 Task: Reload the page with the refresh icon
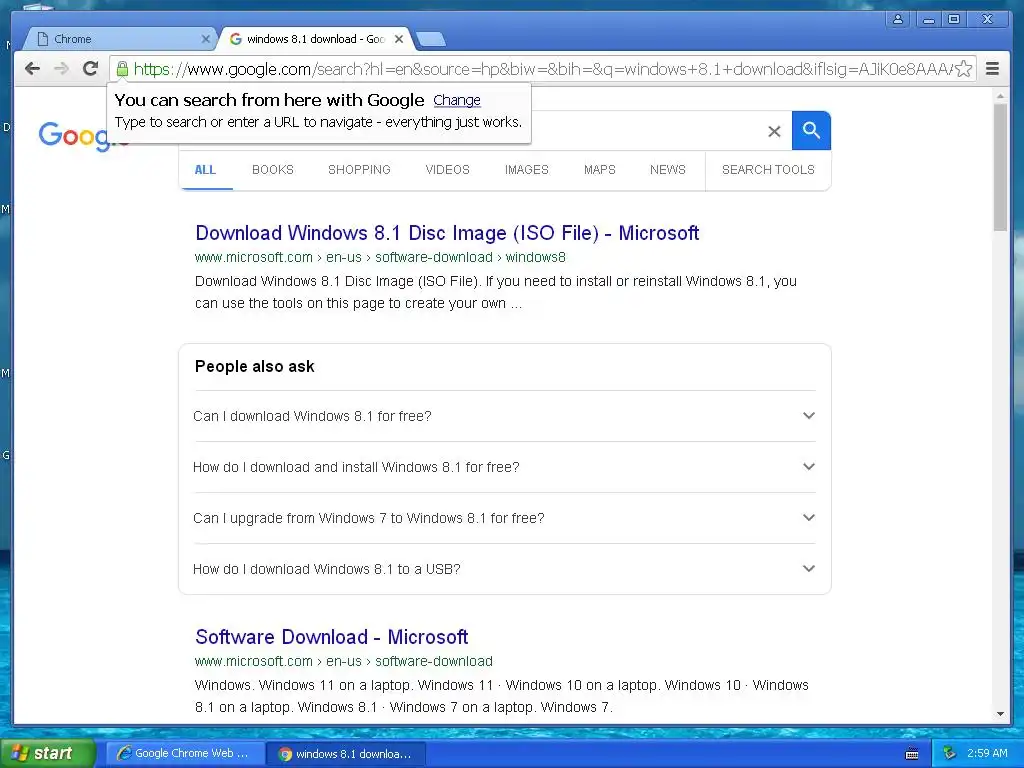click(91, 69)
